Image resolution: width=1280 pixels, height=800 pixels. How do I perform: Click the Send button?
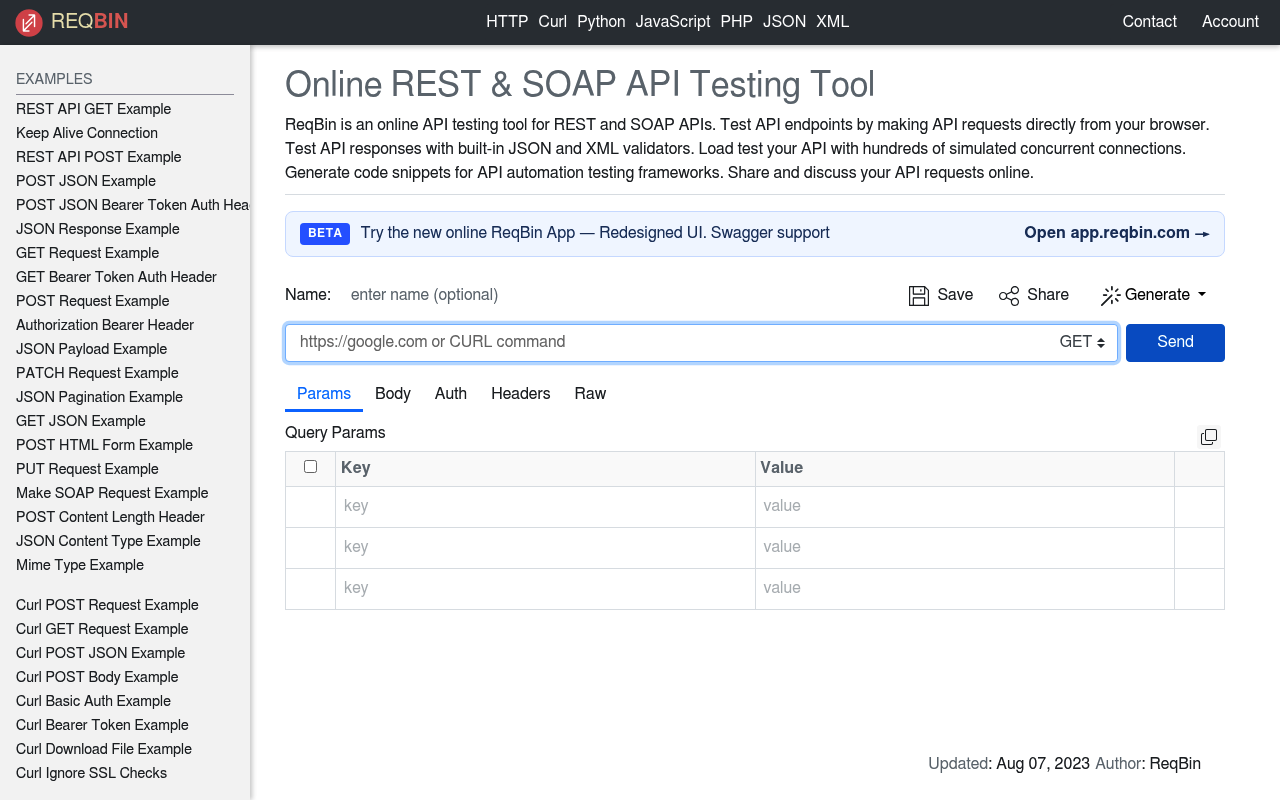(x=1175, y=343)
